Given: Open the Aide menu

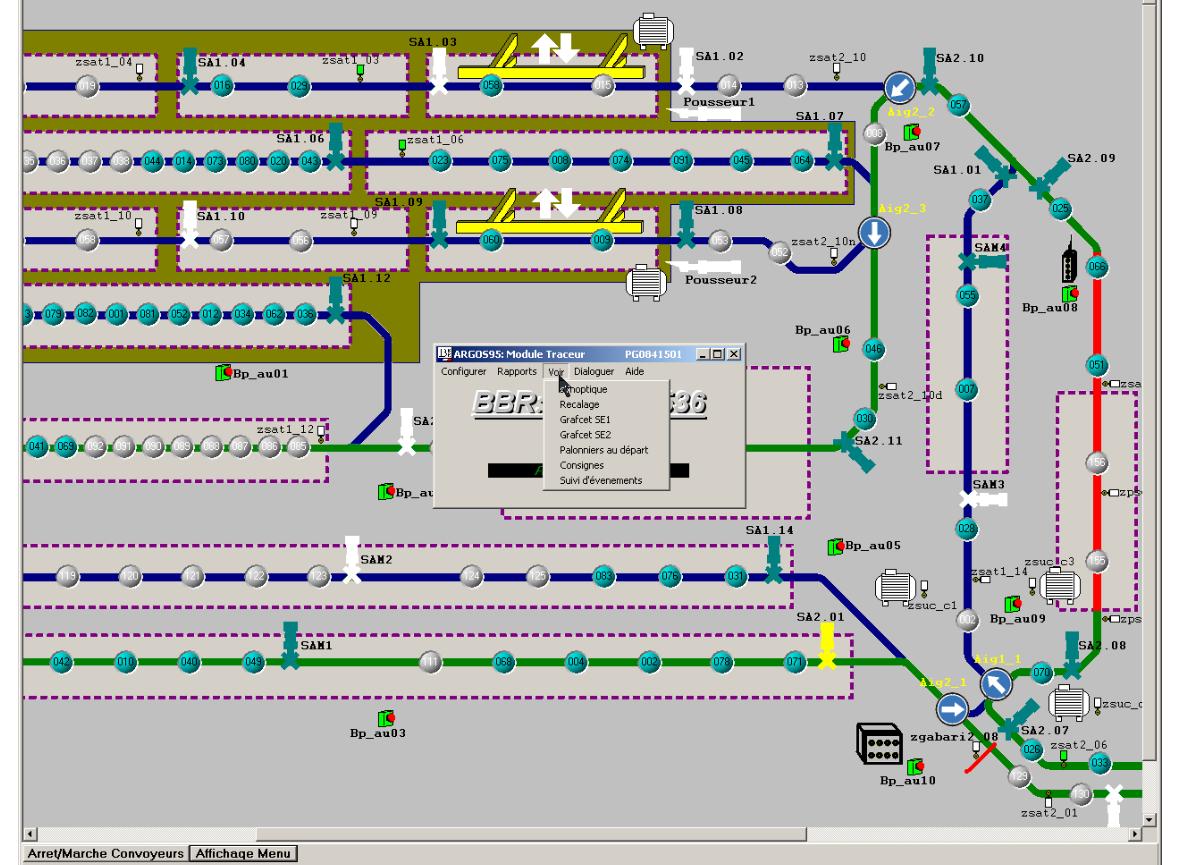Looking at the screenshot, I should pos(635,372).
